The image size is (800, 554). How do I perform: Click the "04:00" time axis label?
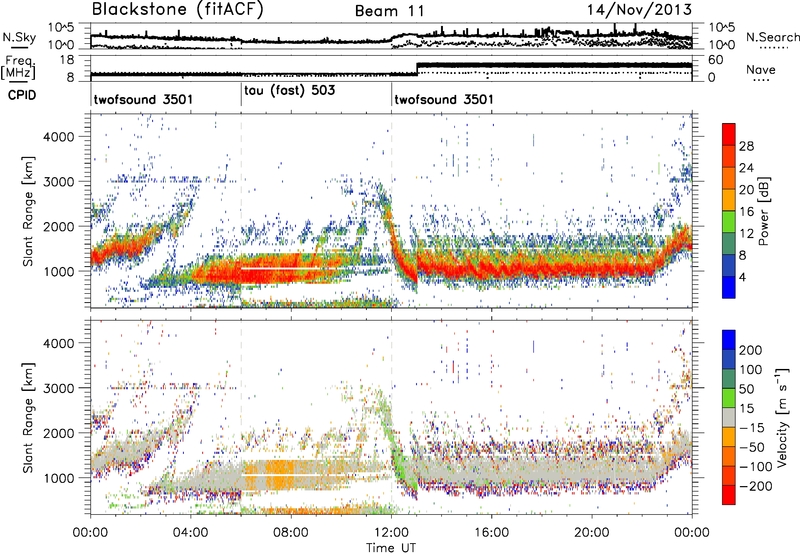[x=190, y=533]
